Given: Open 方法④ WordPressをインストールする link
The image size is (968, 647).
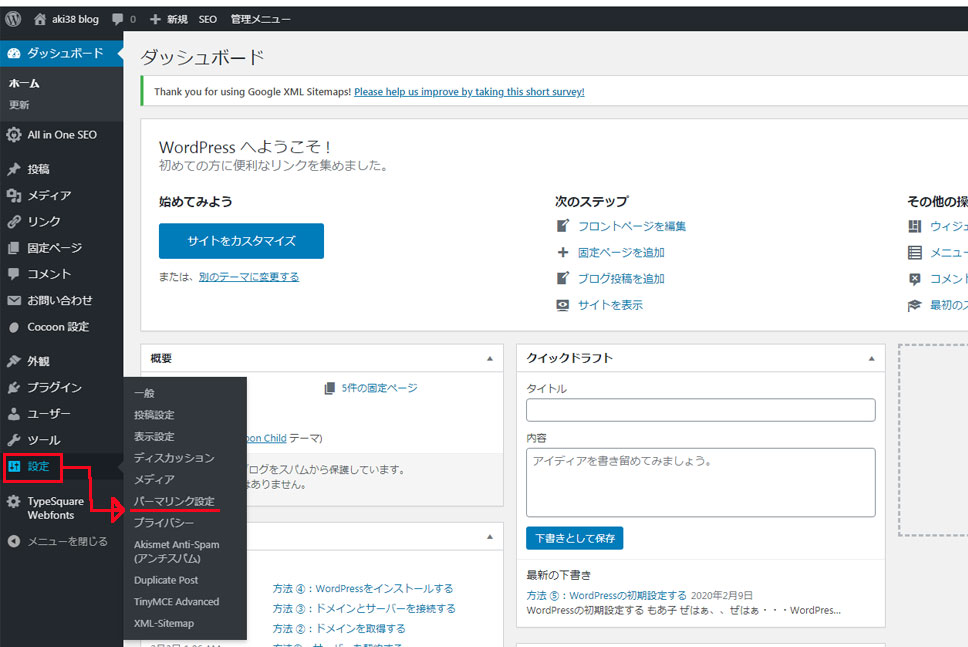Looking at the screenshot, I should point(363,589).
